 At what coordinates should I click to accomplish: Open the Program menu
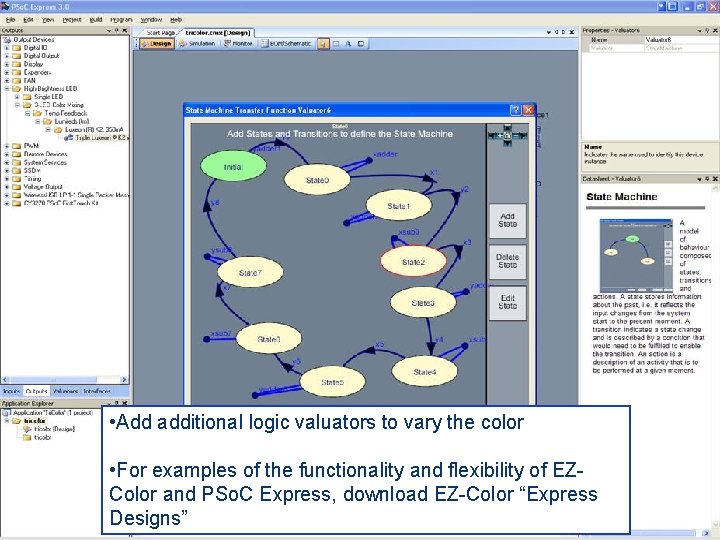pos(121,20)
